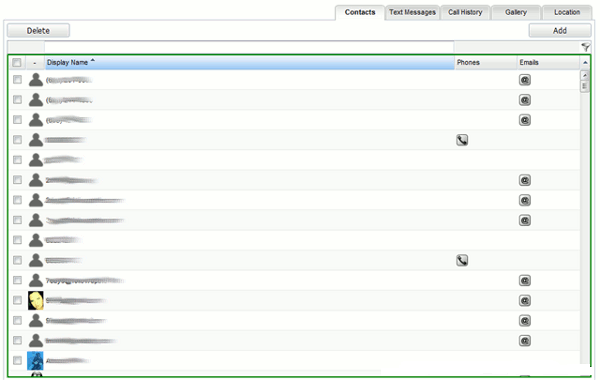The height and width of the screenshot is (380, 600).
Task: Tick the select-all checkbox in the header
Action: point(17,62)
